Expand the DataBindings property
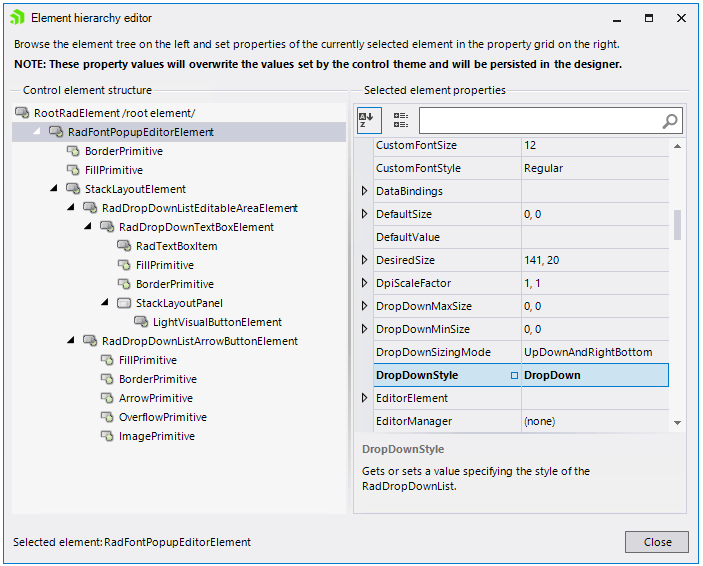The width and height of the screenshot is (703, 566). 365,191
